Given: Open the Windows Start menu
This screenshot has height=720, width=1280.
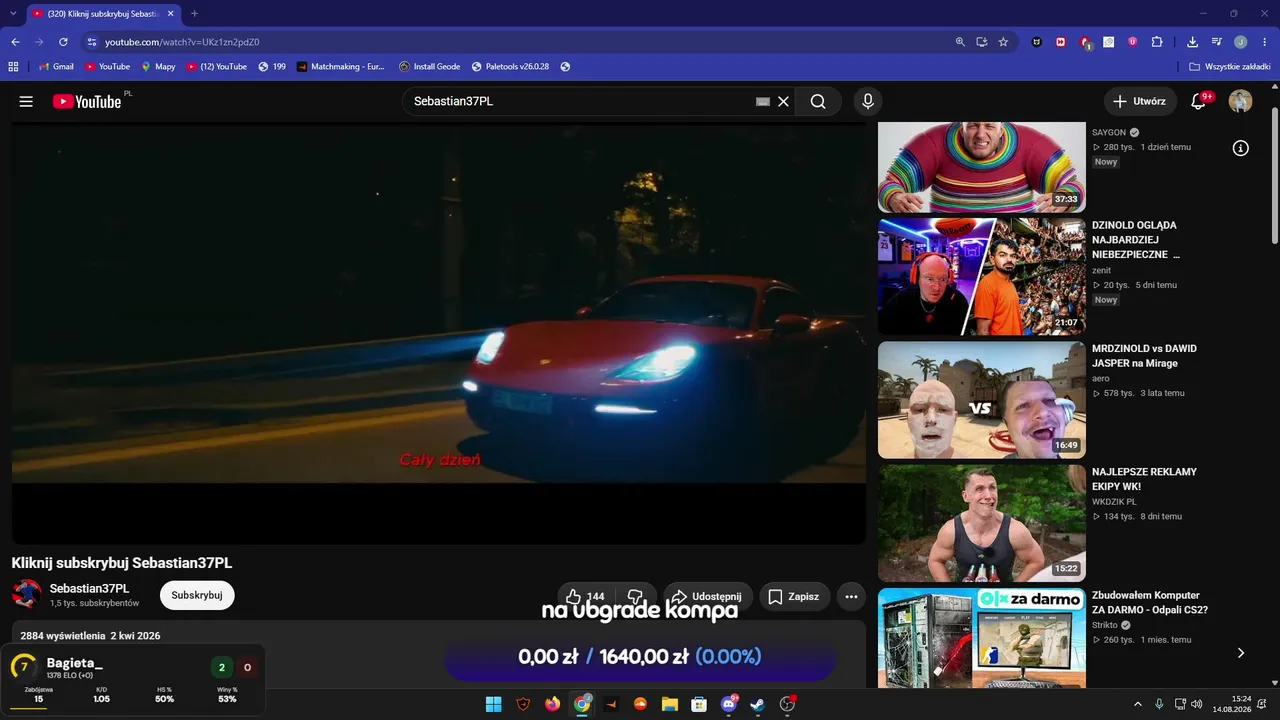Looking at the screenshot, I should pyautogui.click(x=493, y=704).
